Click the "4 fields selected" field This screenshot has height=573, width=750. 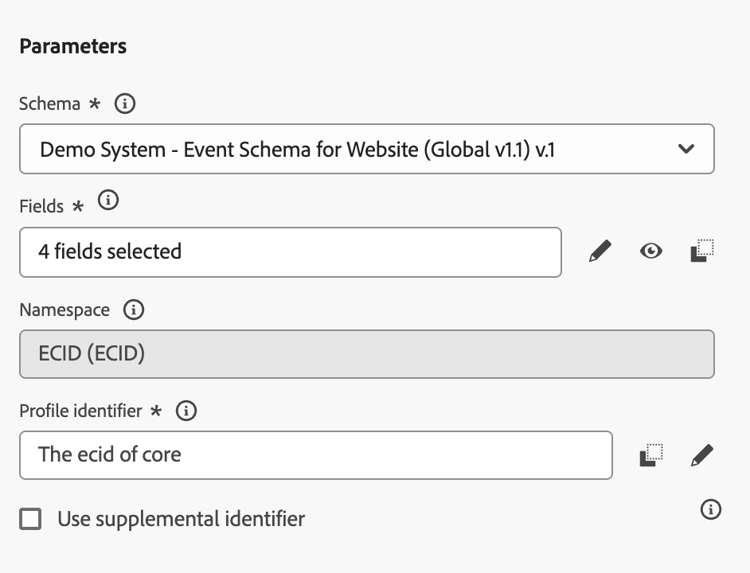(290, 252)
